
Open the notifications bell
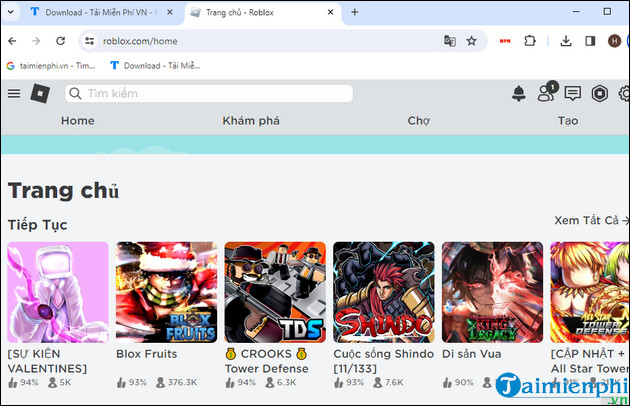coord(519,94)
